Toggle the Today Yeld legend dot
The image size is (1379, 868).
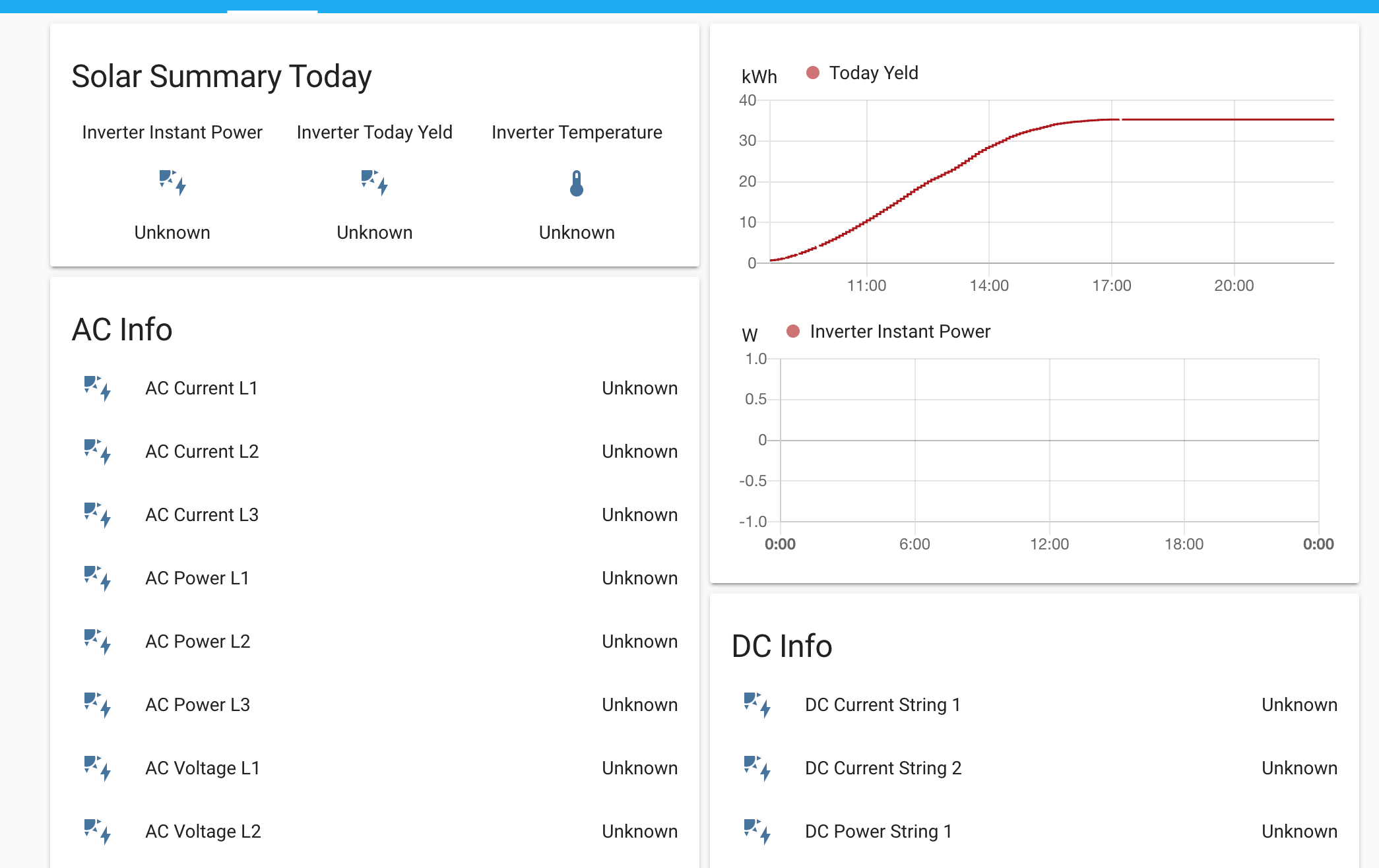(x=813, y=73)
